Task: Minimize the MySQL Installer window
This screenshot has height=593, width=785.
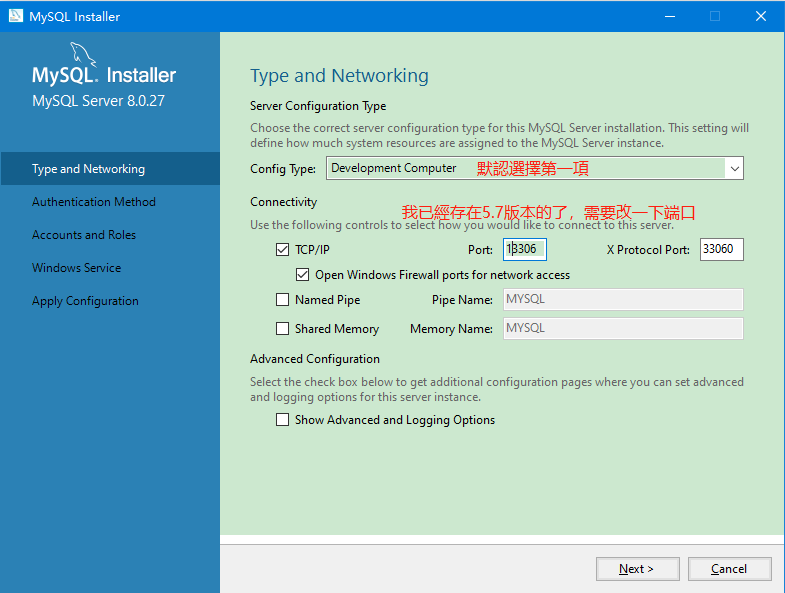Action: point(670,16)
